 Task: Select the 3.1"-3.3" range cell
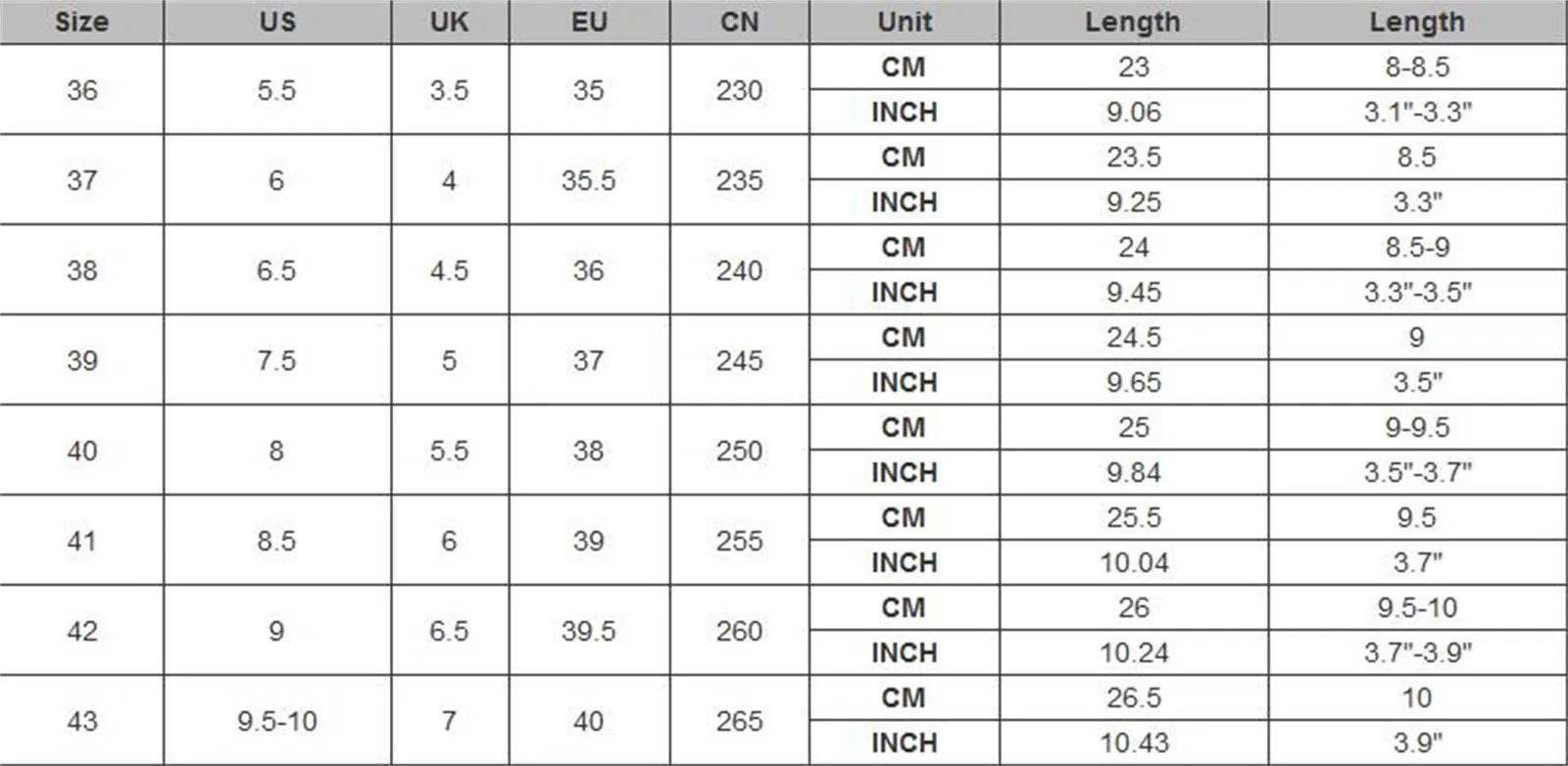click(x=1417, y=113)
